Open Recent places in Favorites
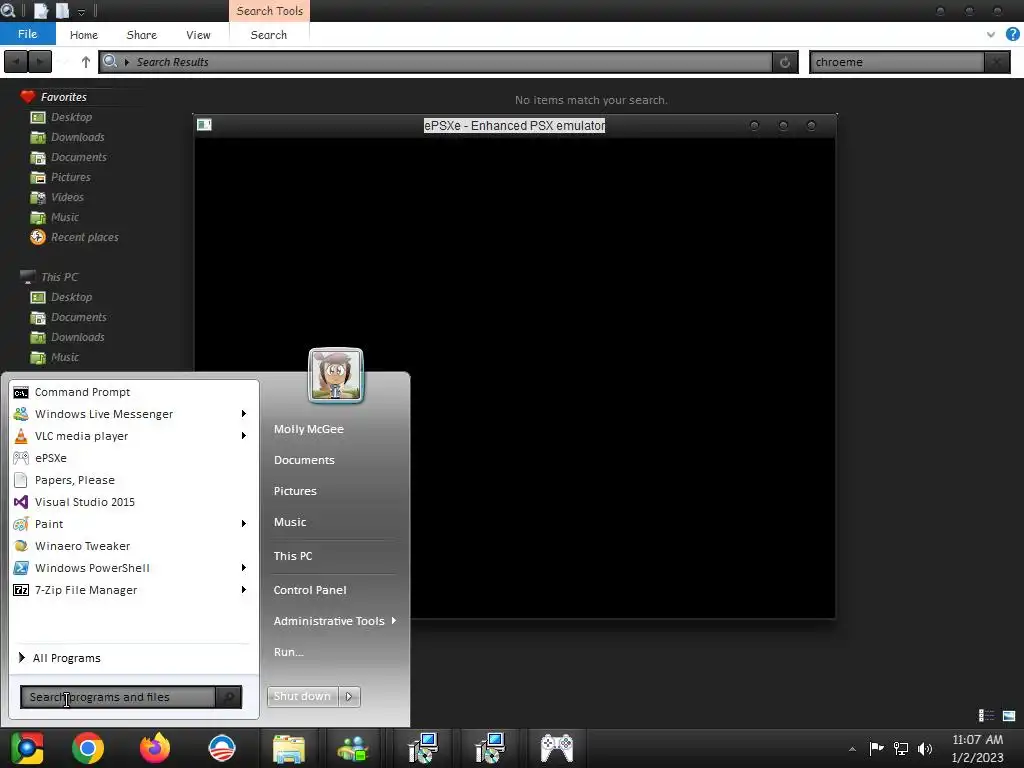 (x=74, y=237)
